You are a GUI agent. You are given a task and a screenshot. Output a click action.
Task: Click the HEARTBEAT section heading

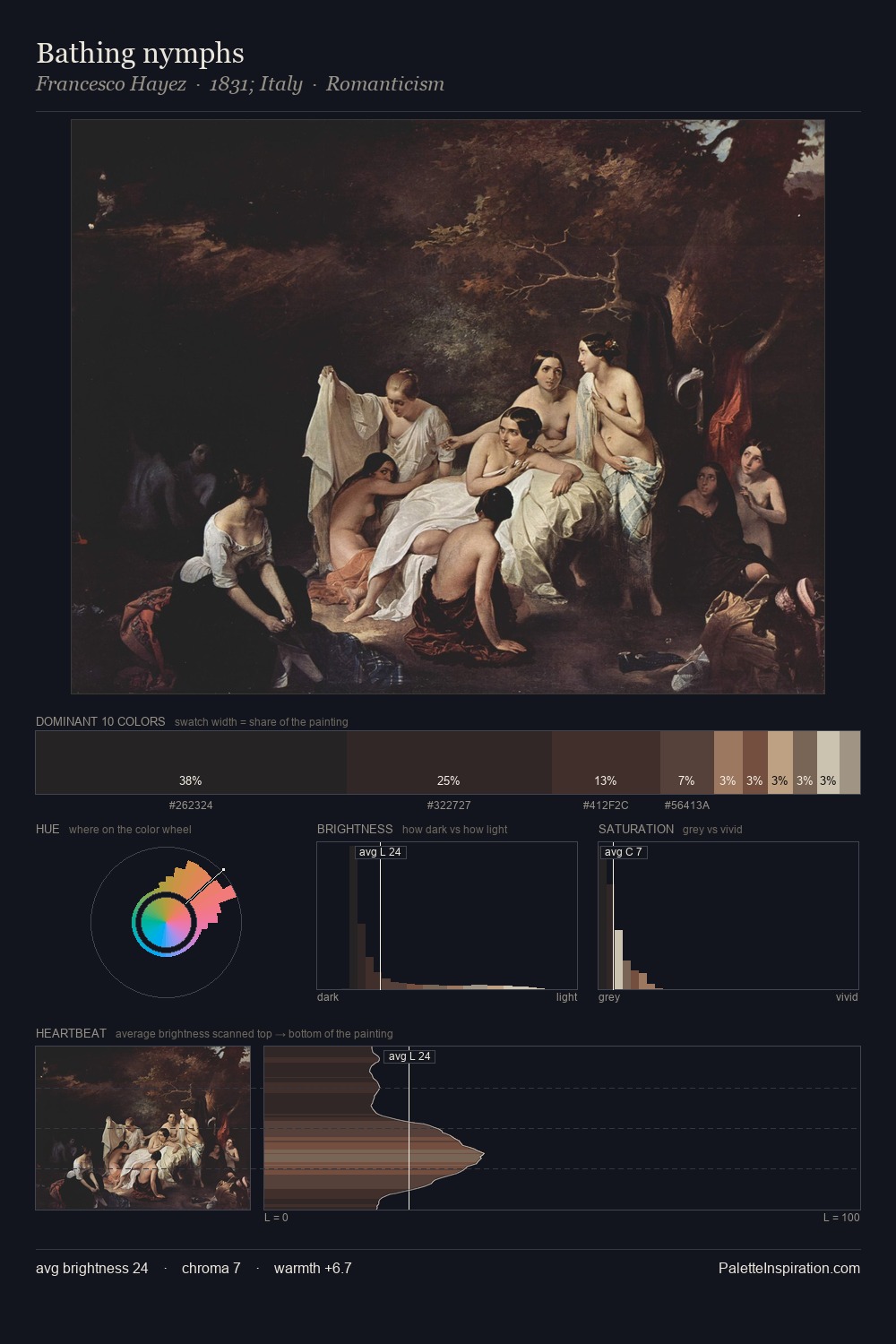tap(71, 1033)
